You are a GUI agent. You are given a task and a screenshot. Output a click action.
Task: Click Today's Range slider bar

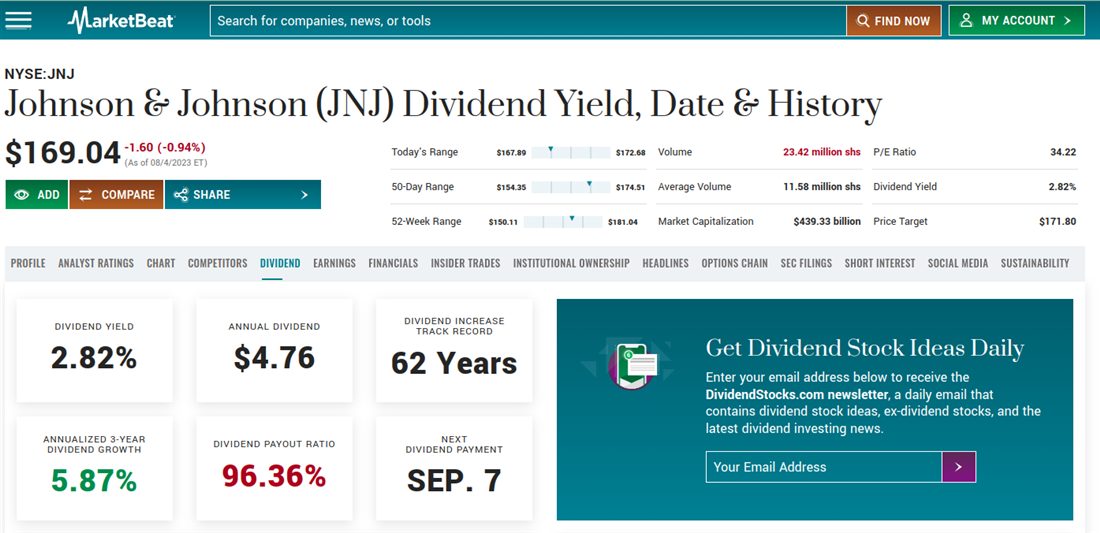(571, 152)
